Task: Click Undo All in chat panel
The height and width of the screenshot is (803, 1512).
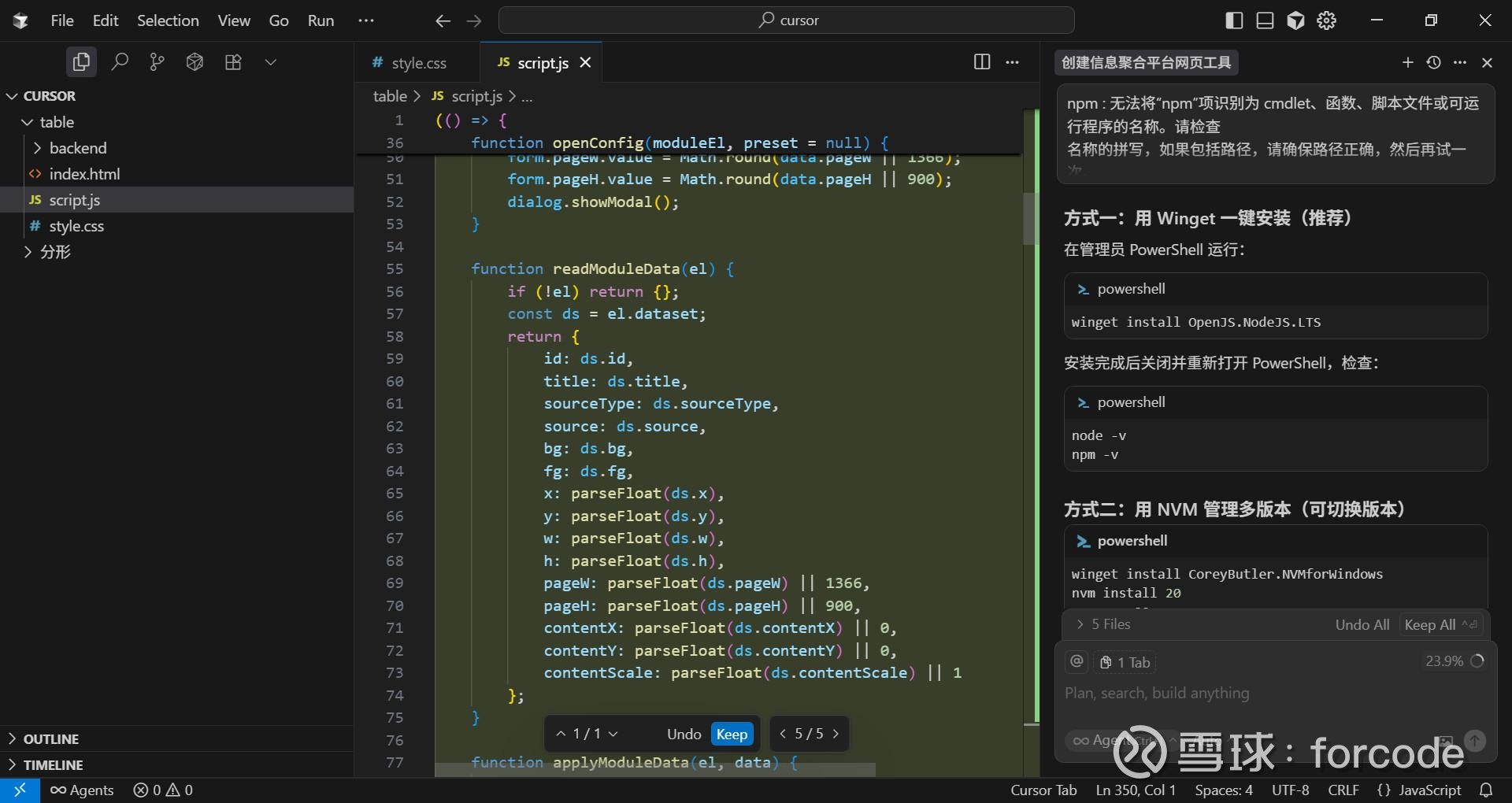Action: coord(1362,624)
